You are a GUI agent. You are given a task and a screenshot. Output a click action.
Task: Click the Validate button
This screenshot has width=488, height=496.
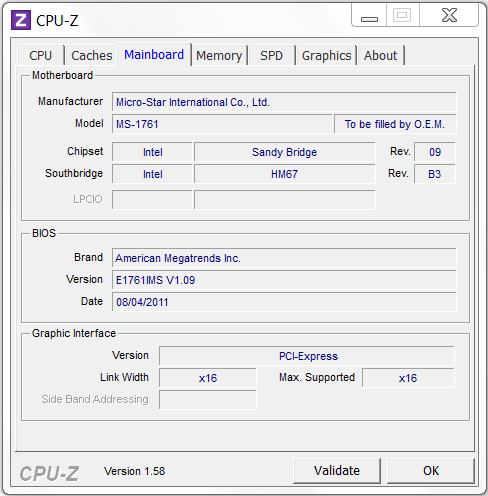337,471
